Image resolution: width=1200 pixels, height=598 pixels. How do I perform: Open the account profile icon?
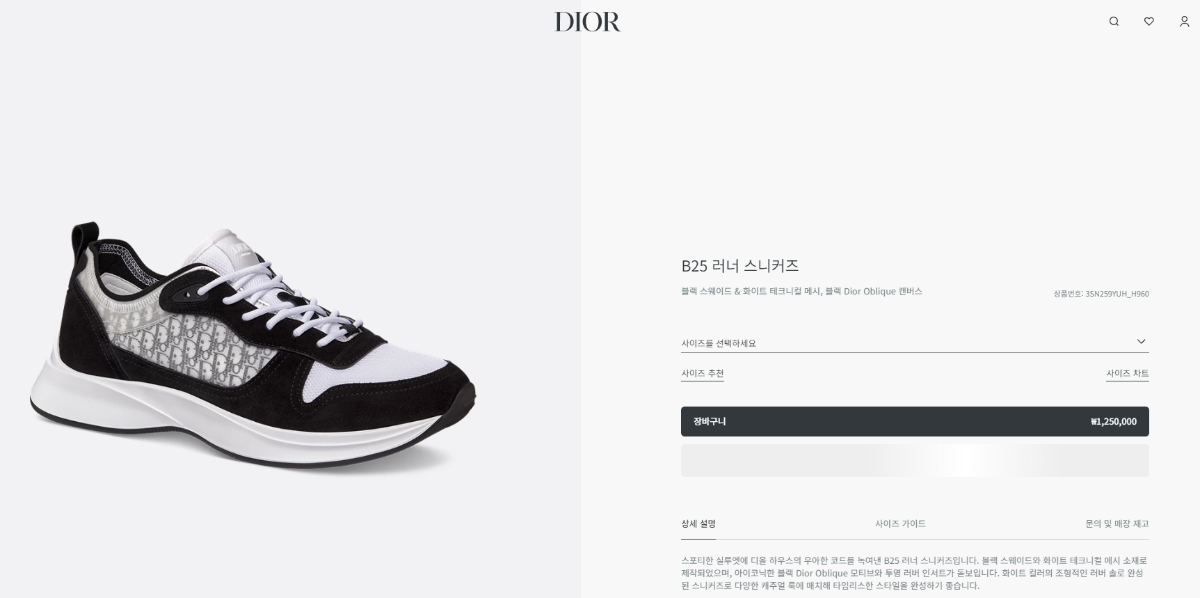1184,21
